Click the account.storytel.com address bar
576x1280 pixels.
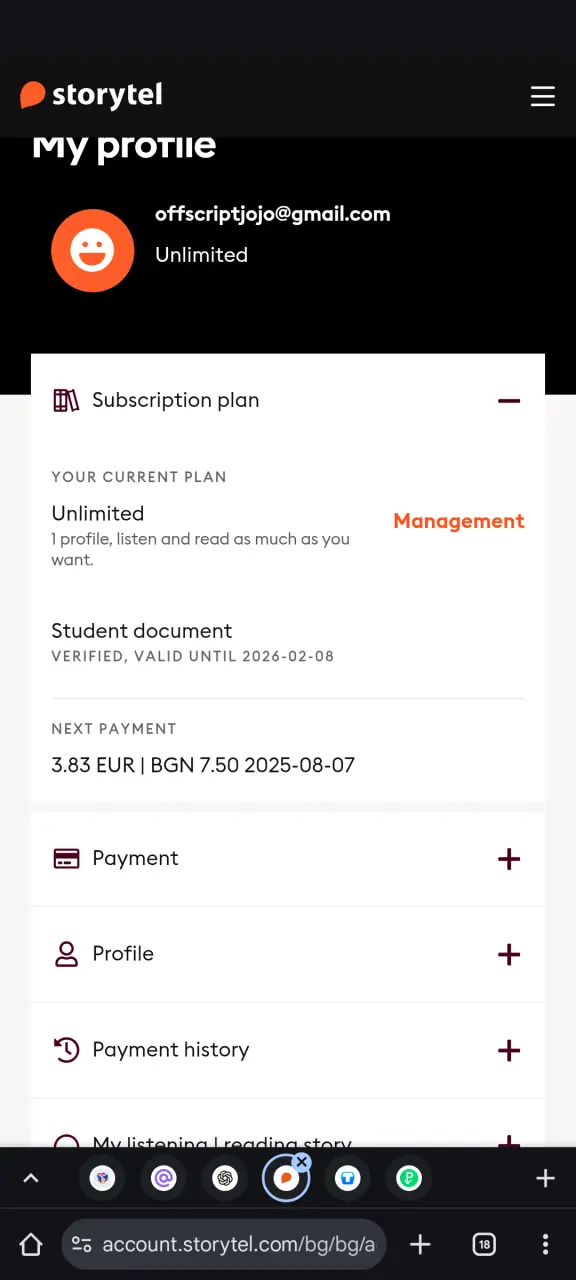pos(224,1244)
